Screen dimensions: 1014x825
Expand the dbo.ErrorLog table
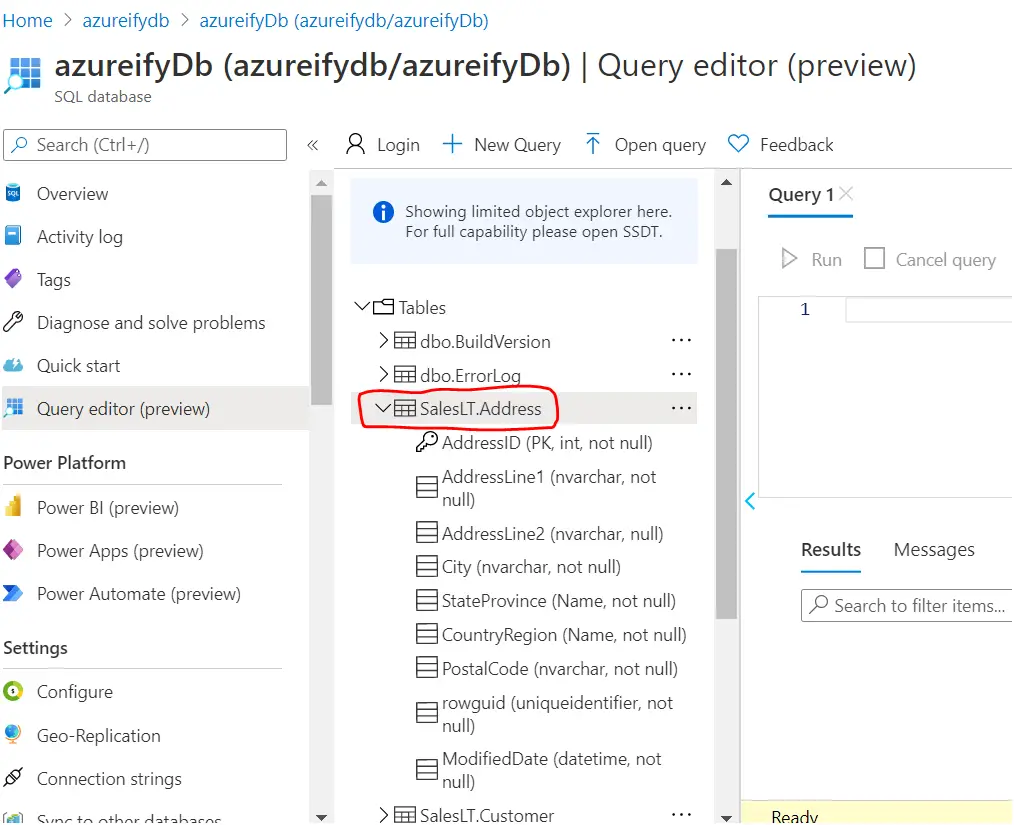point(383,374)
